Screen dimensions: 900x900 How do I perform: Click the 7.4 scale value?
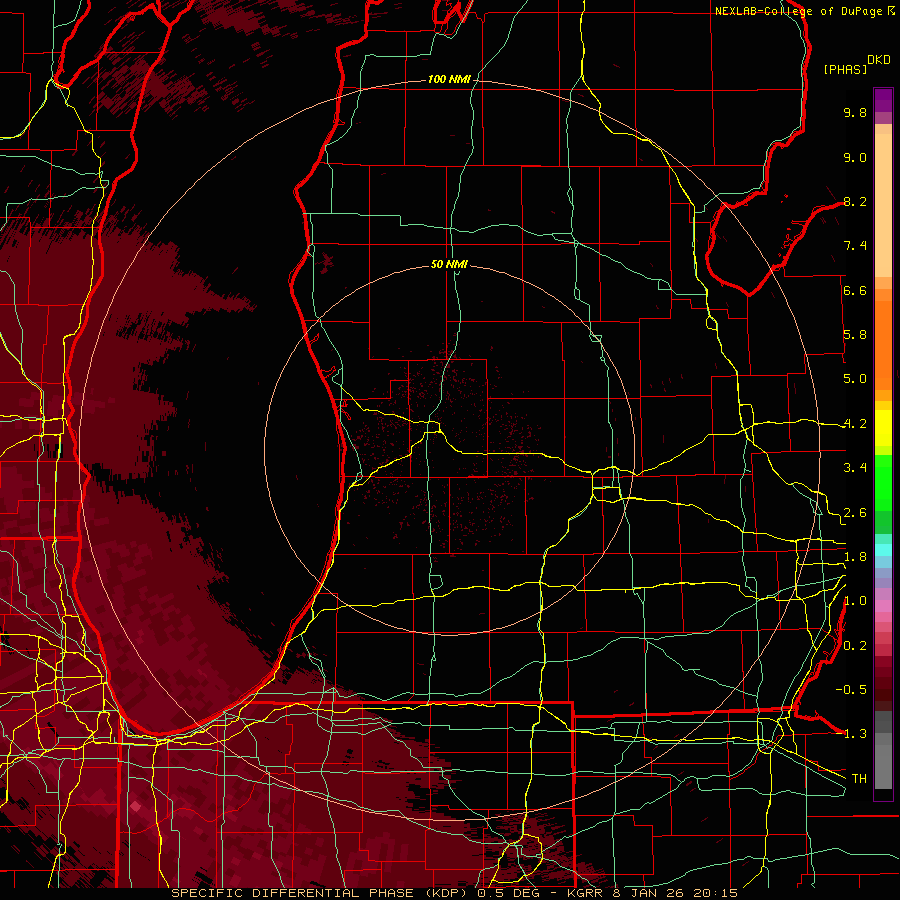pyautogui.click(x=855, y=246)
